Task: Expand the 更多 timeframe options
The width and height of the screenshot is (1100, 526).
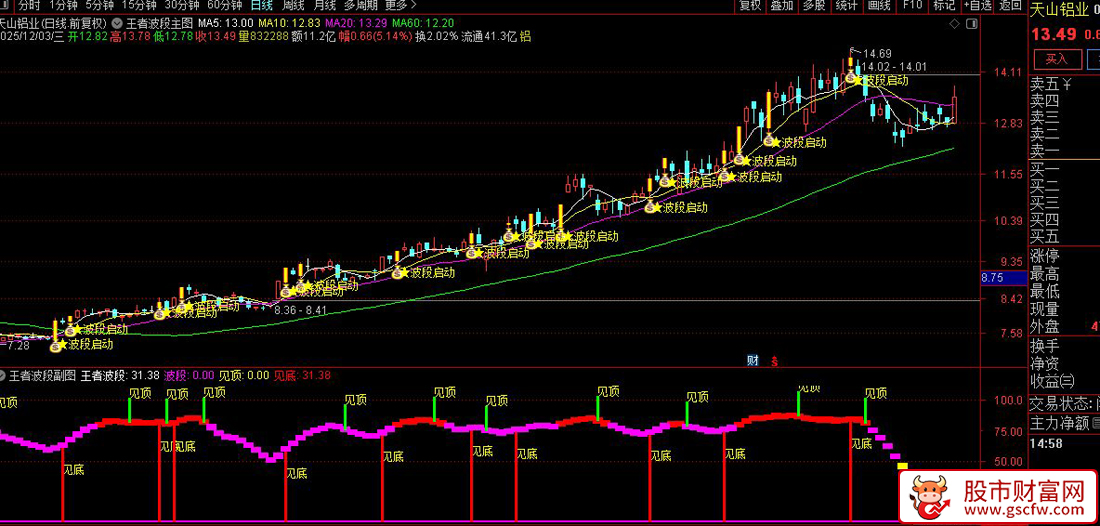Action: [395, 5]
